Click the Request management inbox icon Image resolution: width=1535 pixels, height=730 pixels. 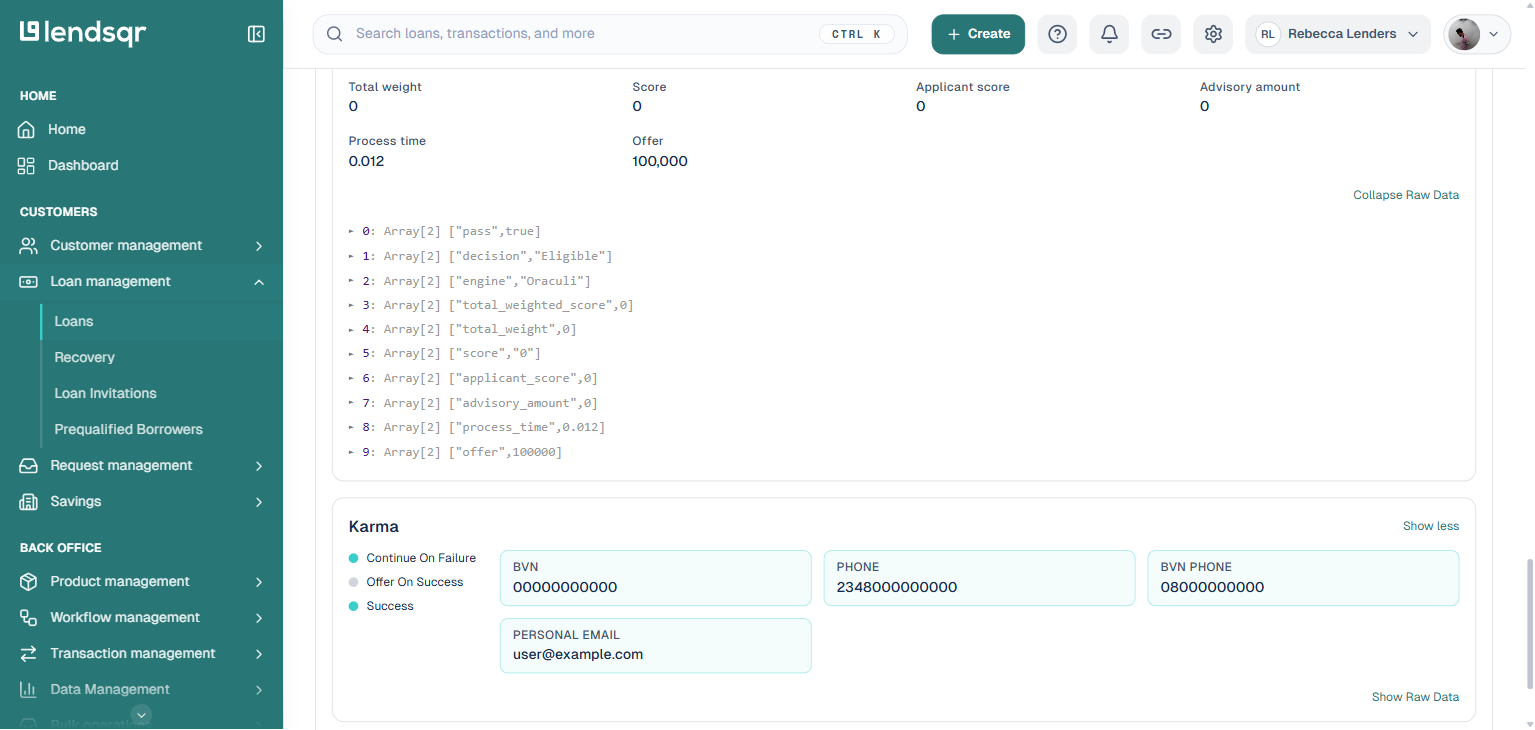pos(28,465)
